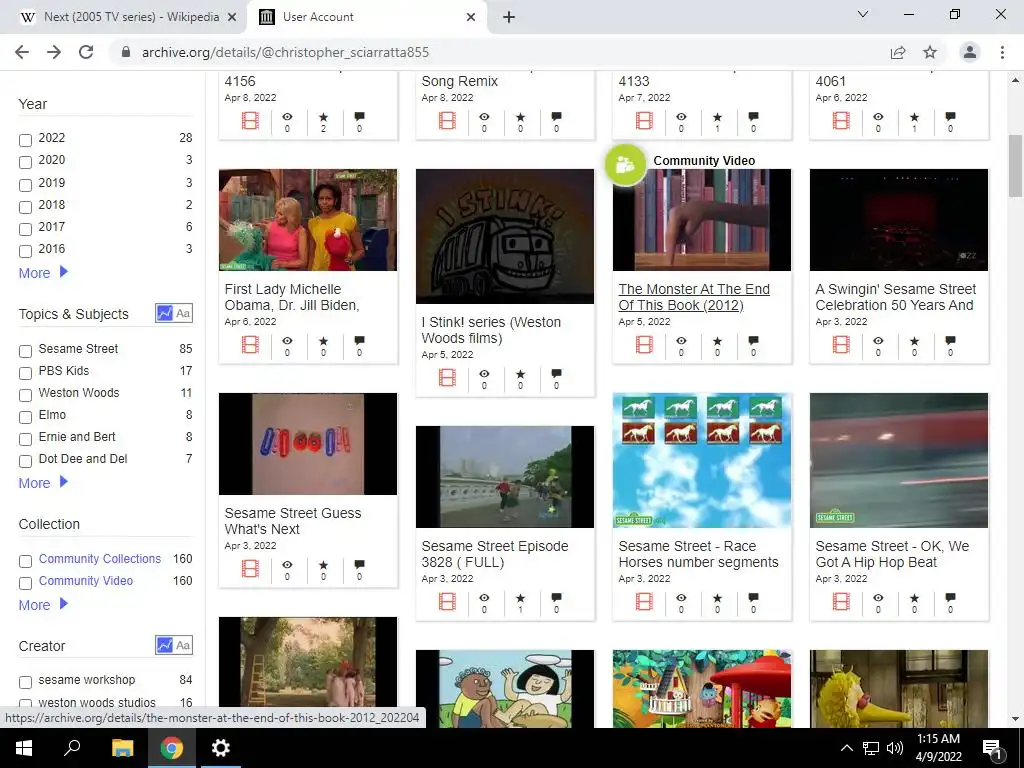Expand More under Collection
The width and height of the screenshot is (1024, 768).
43,605
